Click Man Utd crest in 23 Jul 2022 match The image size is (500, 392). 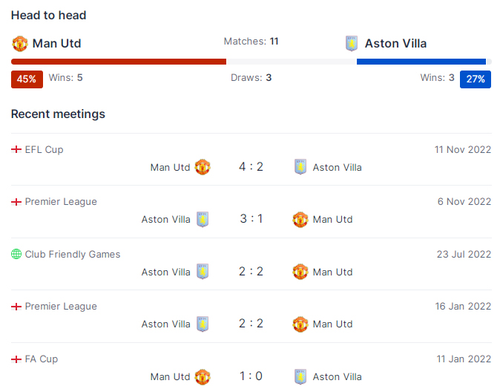click(x=300, y=272)
